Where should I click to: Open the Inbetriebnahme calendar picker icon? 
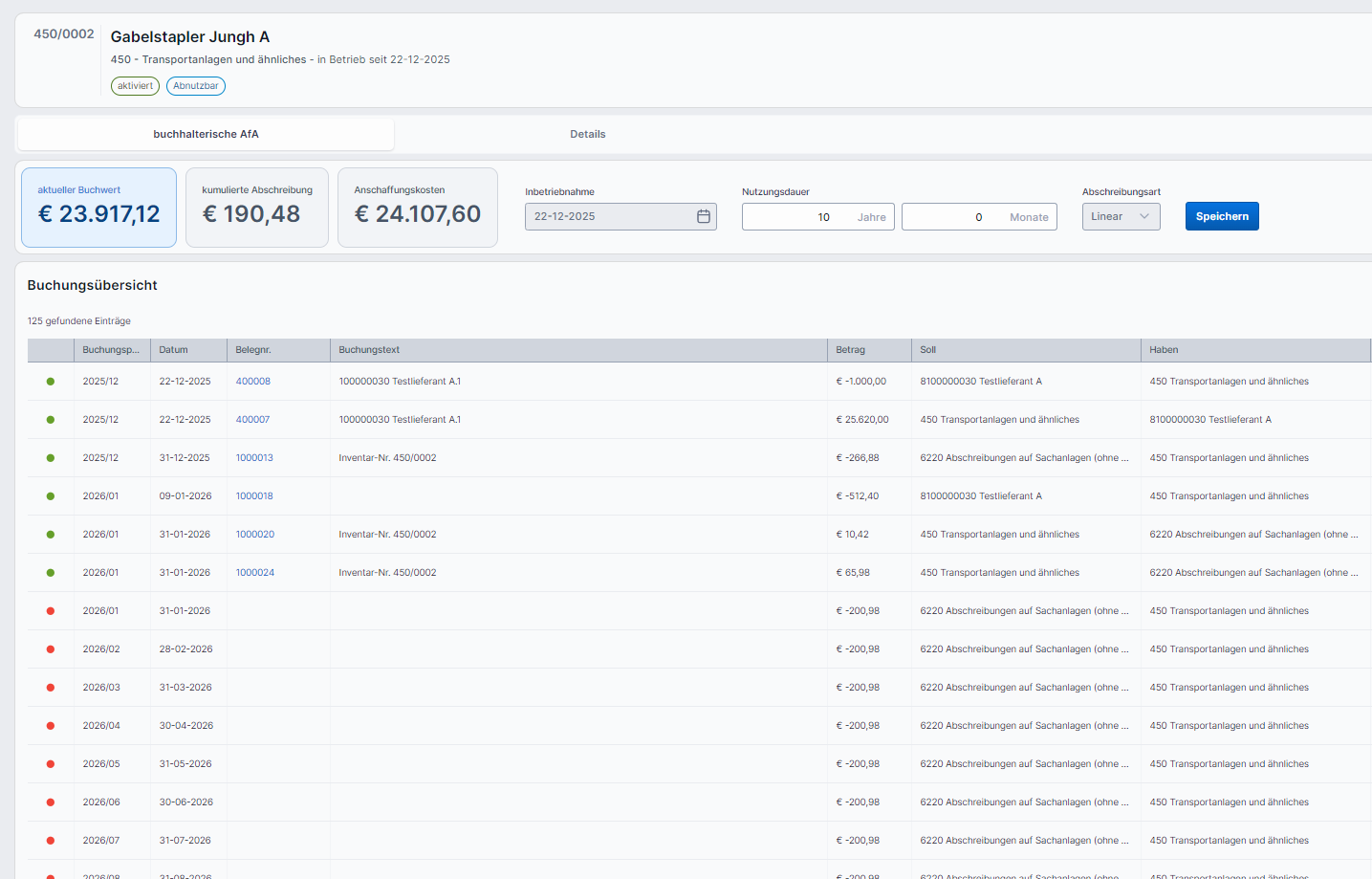tap(703, 217)
